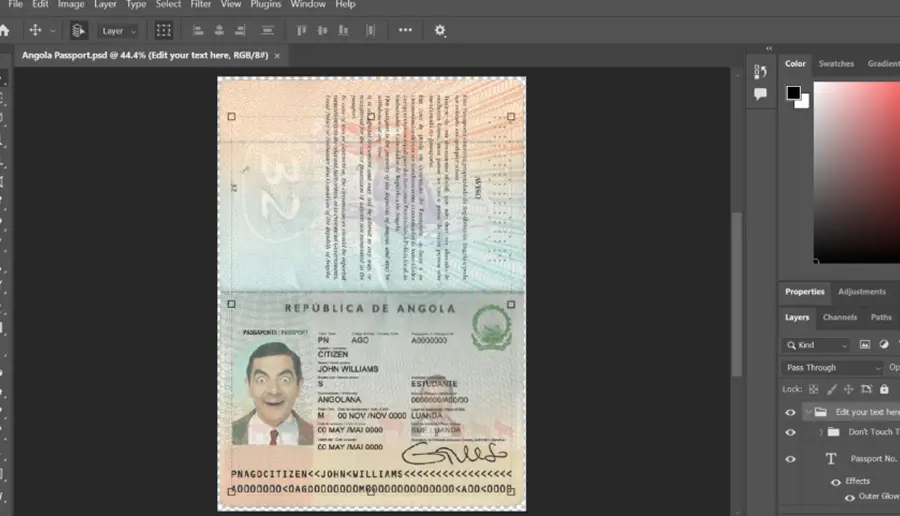This screenshot has width=900, height=516.
Task: Open the Filter menu
Action: click(x=201, y=4)
